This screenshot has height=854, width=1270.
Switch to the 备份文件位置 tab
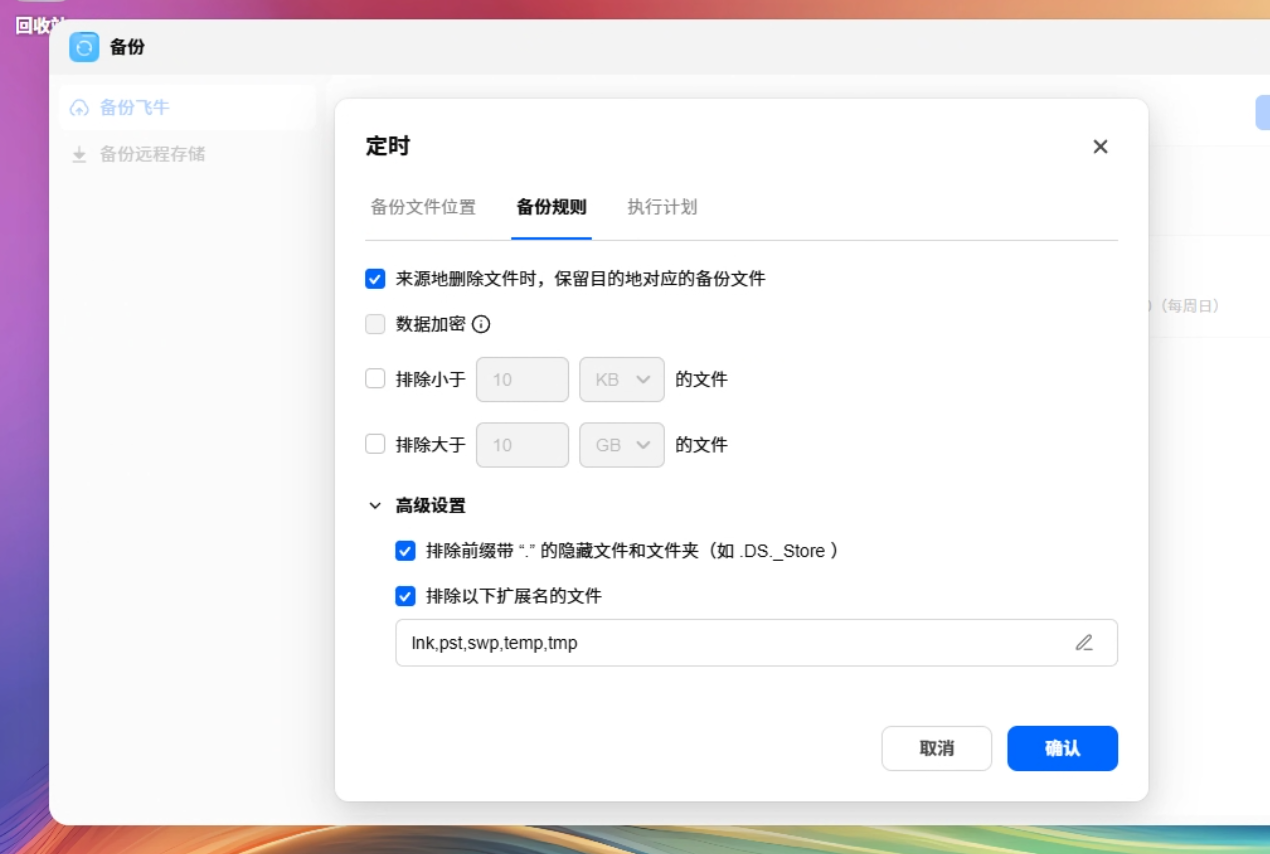[x=423, y=207]
